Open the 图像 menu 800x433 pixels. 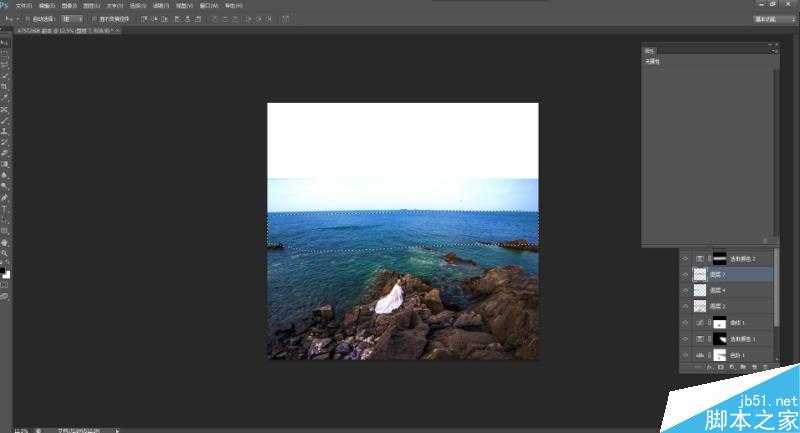(69, 5)
